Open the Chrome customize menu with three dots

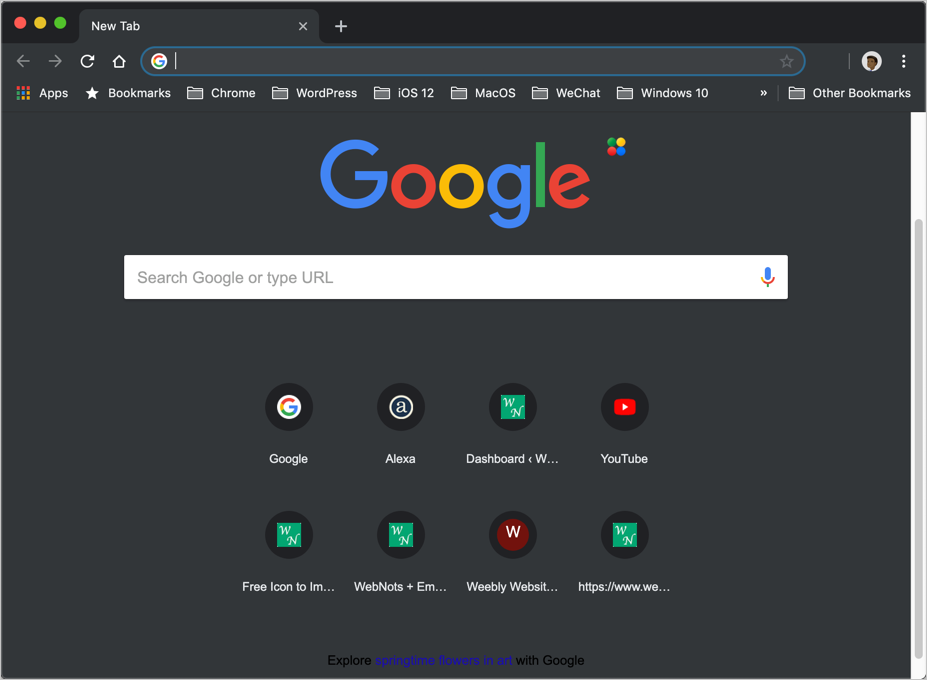(x=904, y=61)
